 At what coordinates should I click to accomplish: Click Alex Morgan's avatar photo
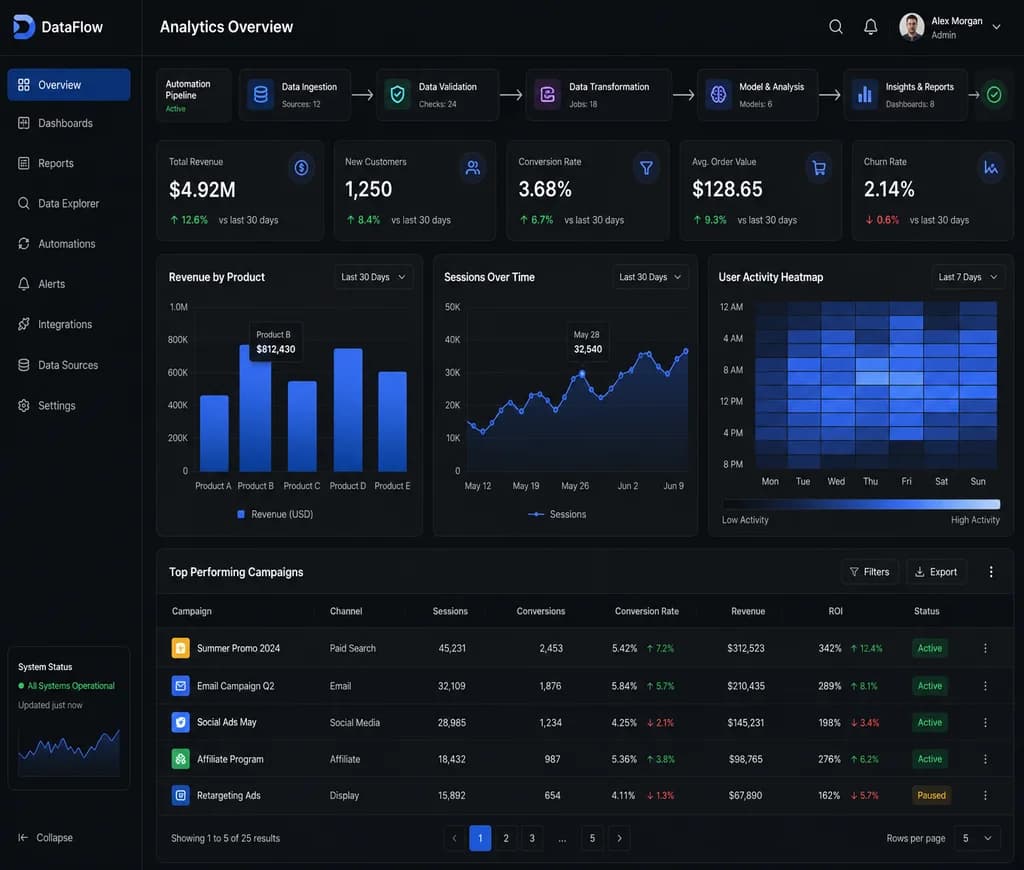(x=912, y=27)
